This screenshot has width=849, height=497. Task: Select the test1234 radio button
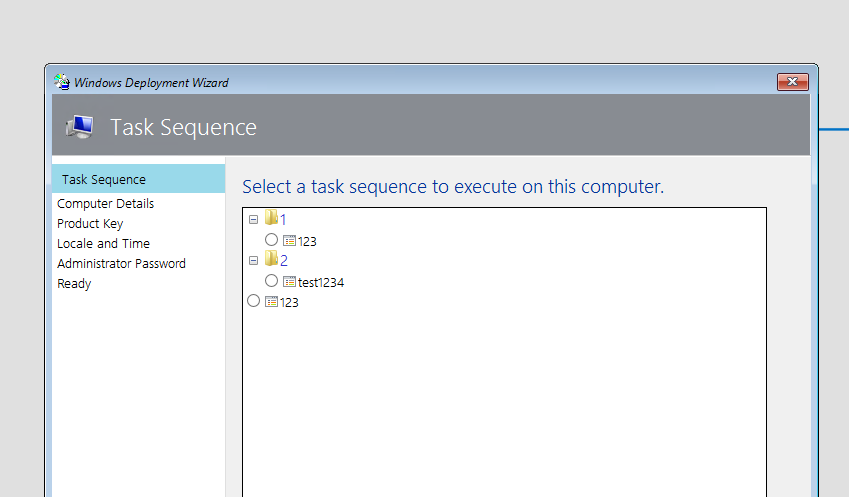coord(271,280)
